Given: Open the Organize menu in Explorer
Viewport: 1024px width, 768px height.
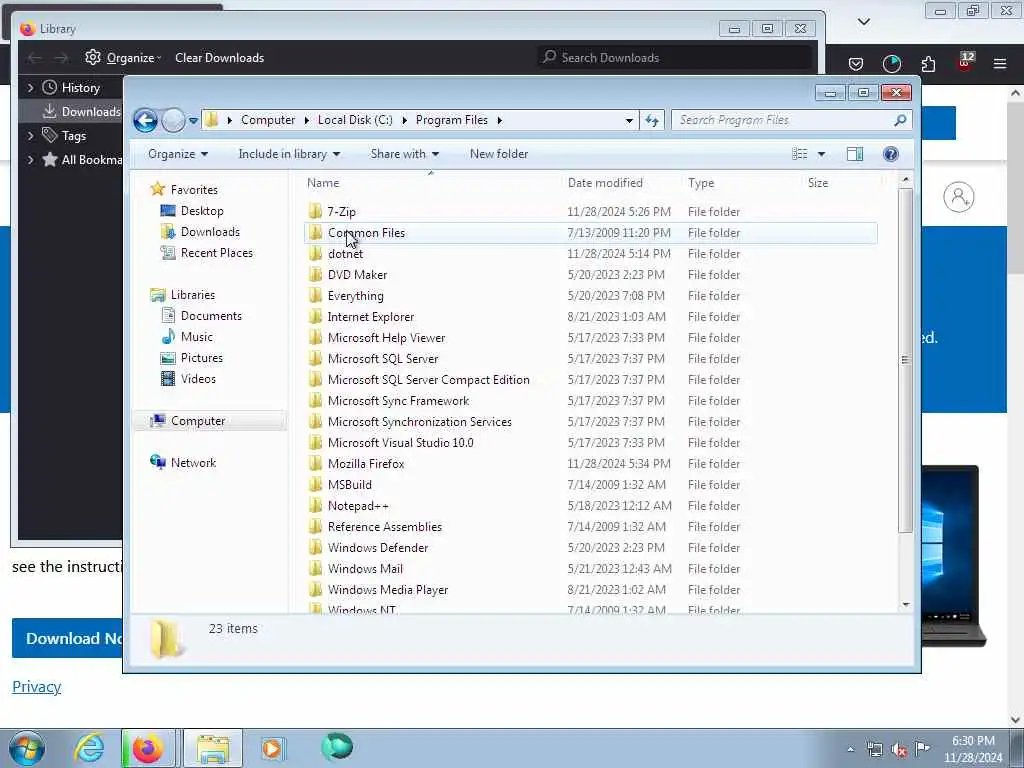Looking at the screenshot, I should (x=178, y=154).
